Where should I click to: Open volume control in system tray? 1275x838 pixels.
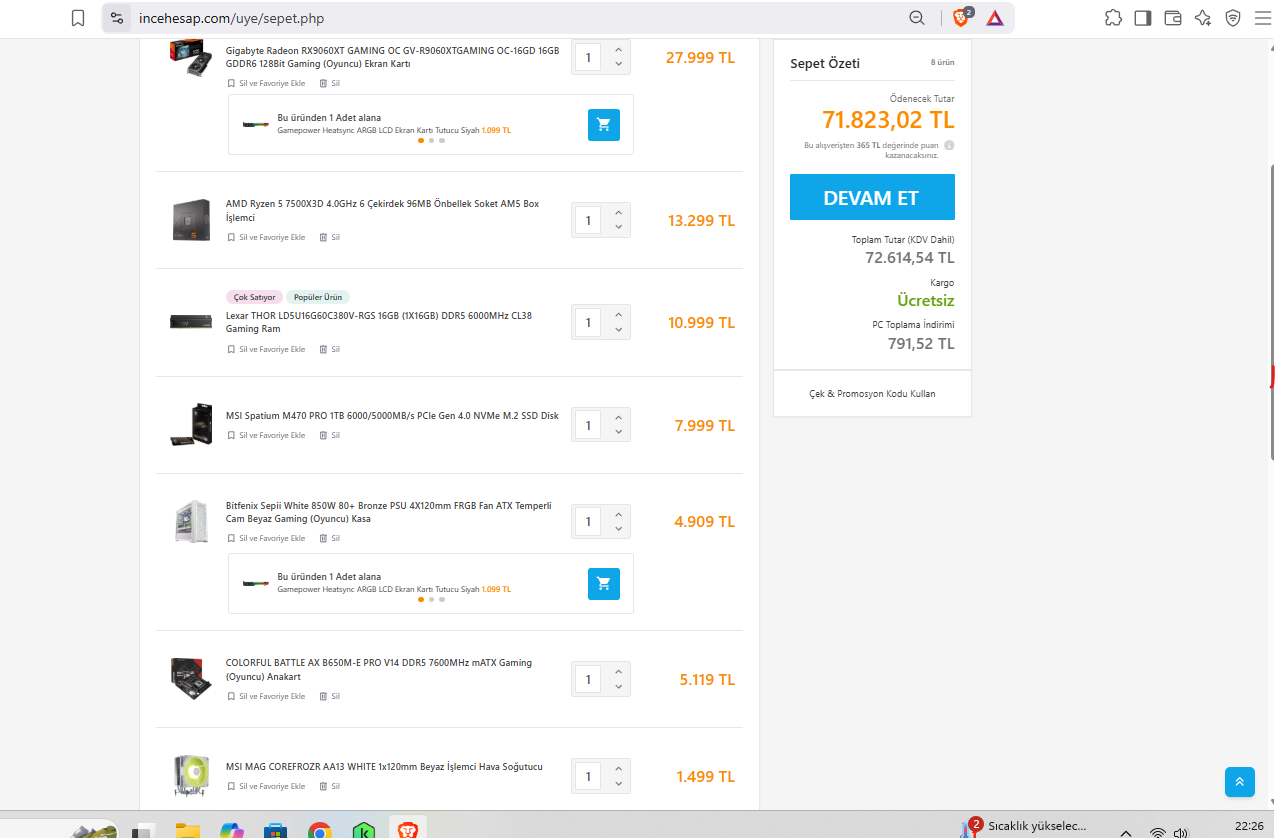point(1181,832)
